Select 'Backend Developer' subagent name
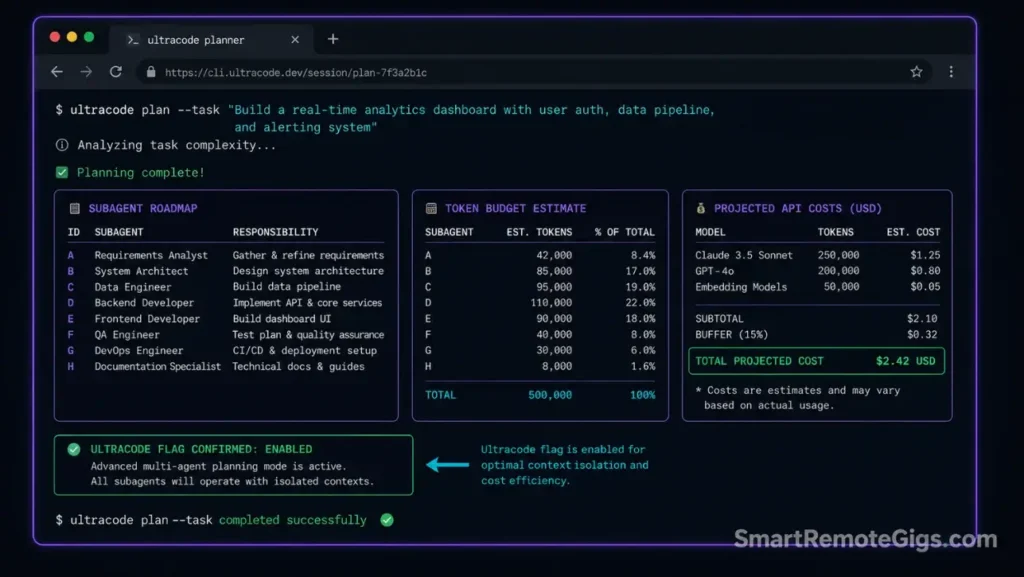Viewport: 1024px width, 577px height. coord(144,303)
